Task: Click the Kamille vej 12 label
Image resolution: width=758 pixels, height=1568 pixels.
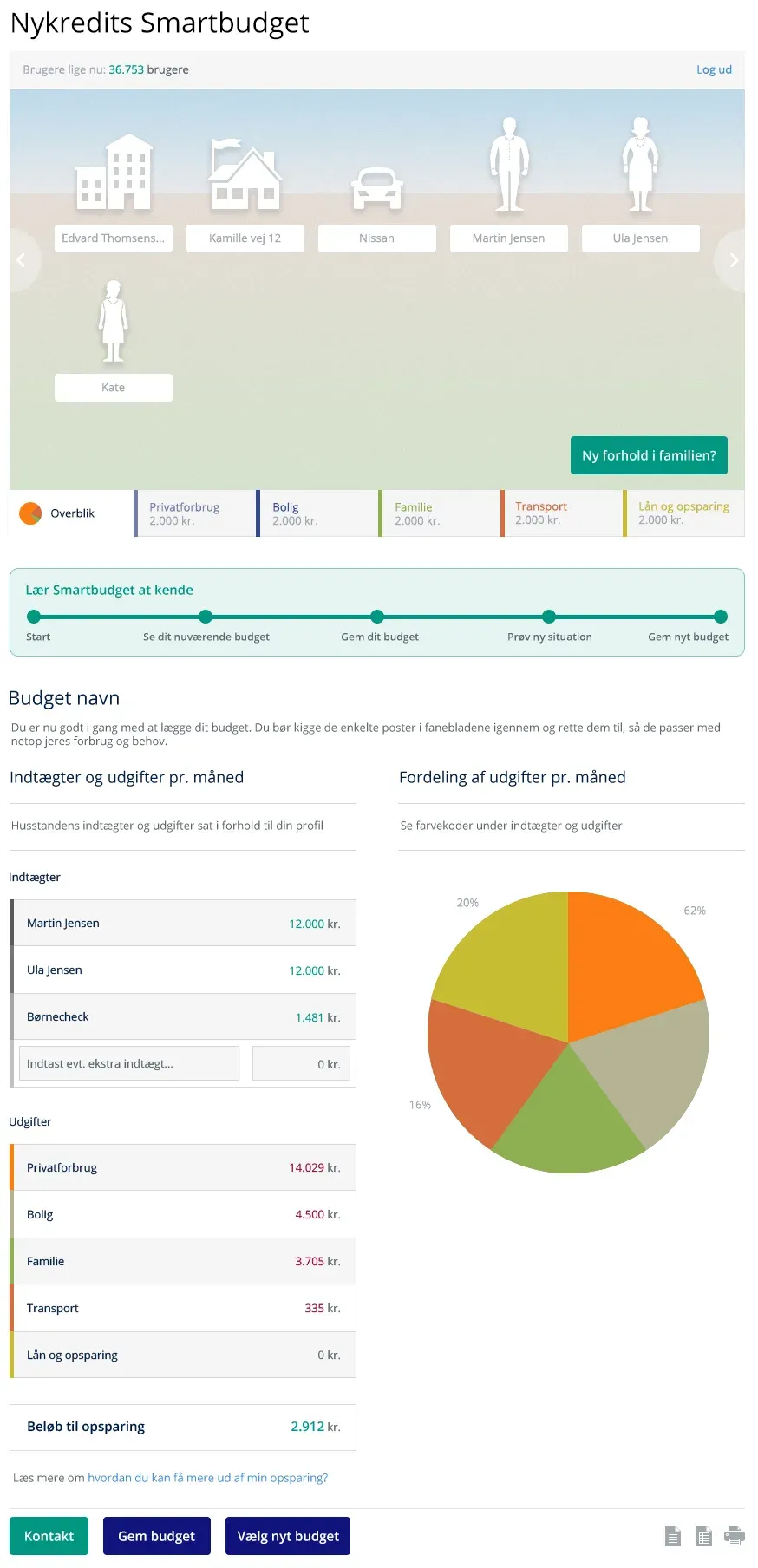Action: pyautogui.click(x=245, y=238)
